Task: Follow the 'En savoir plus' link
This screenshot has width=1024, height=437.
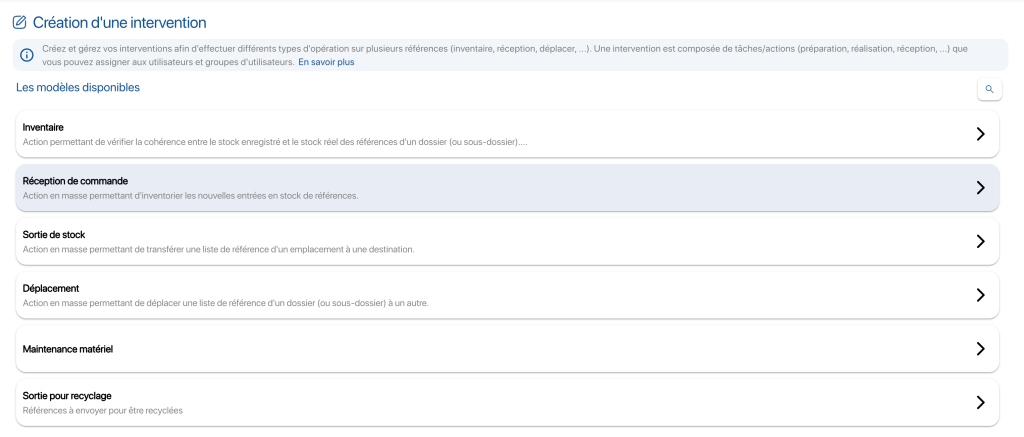Action: pos(326,62)
